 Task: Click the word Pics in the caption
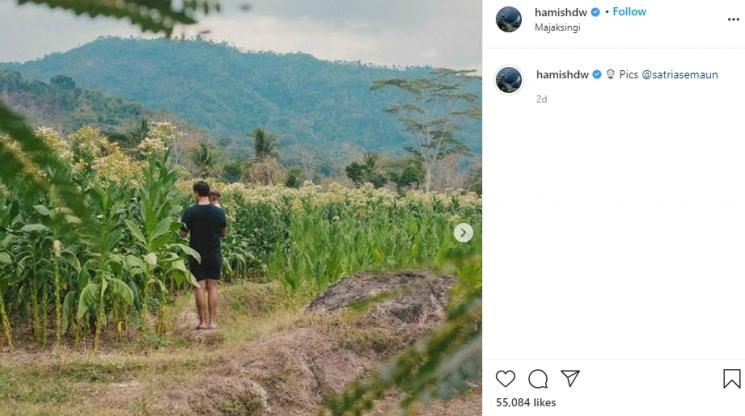[x=628, y=74]
